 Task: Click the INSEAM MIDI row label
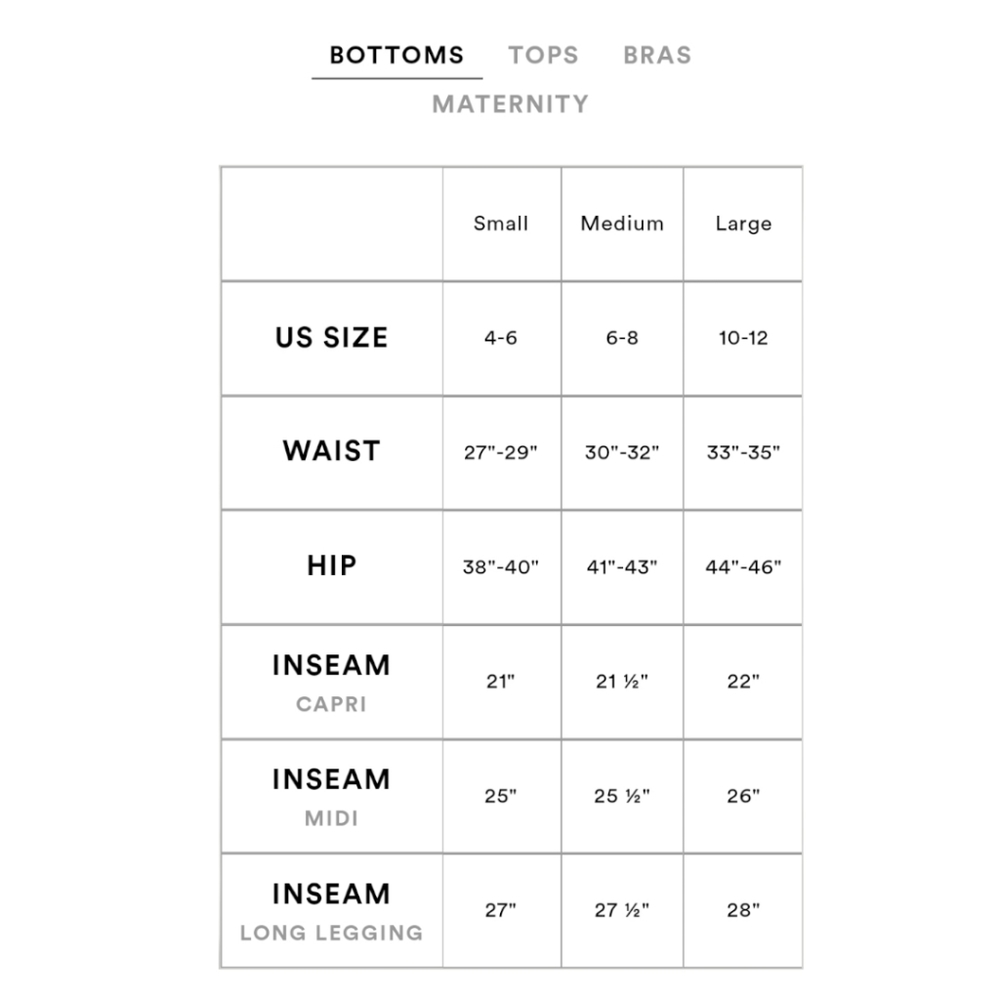pos(332,797)
